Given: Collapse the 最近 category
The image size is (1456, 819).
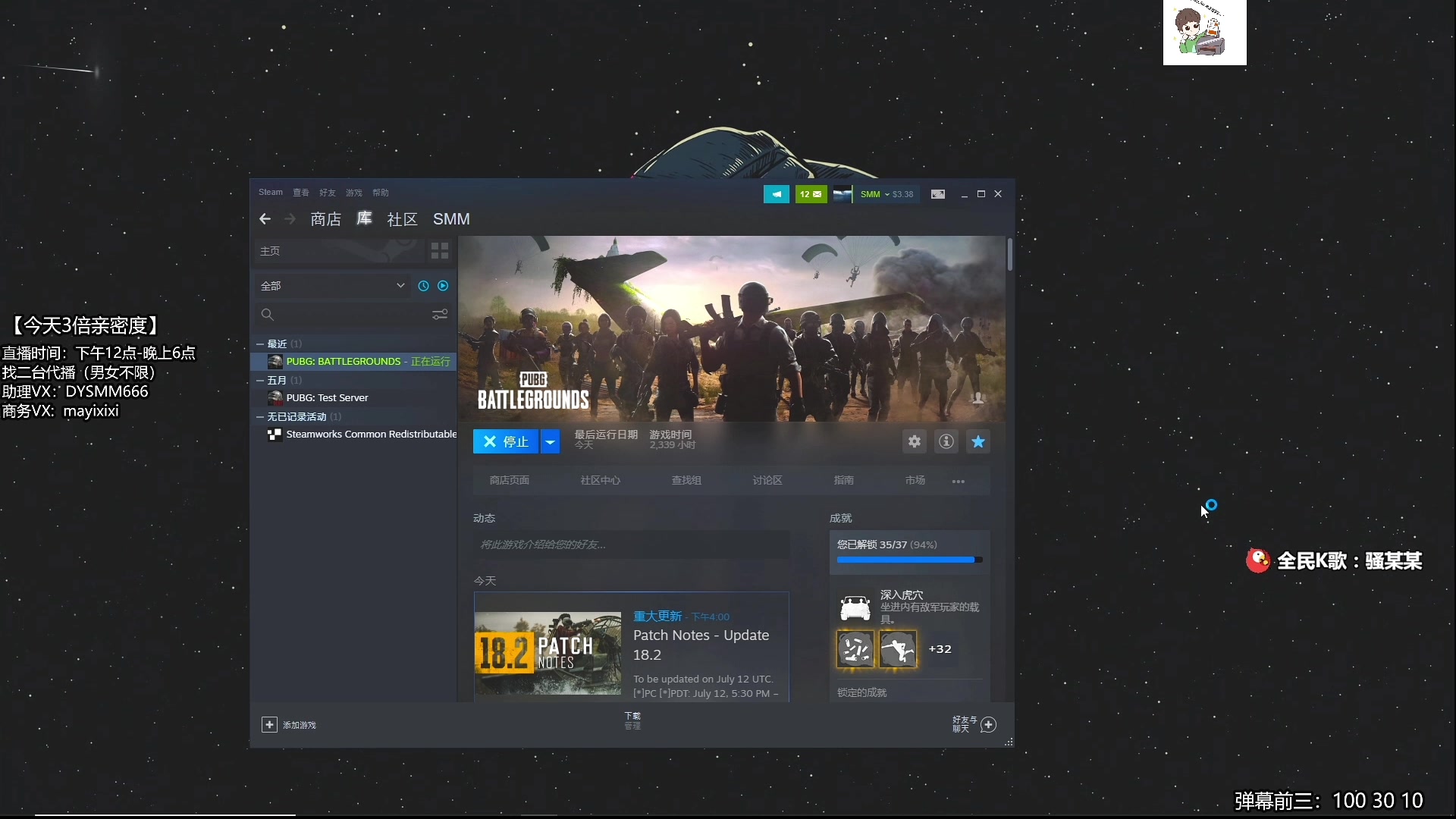Looking at the screenshot, I should (260, 344).
